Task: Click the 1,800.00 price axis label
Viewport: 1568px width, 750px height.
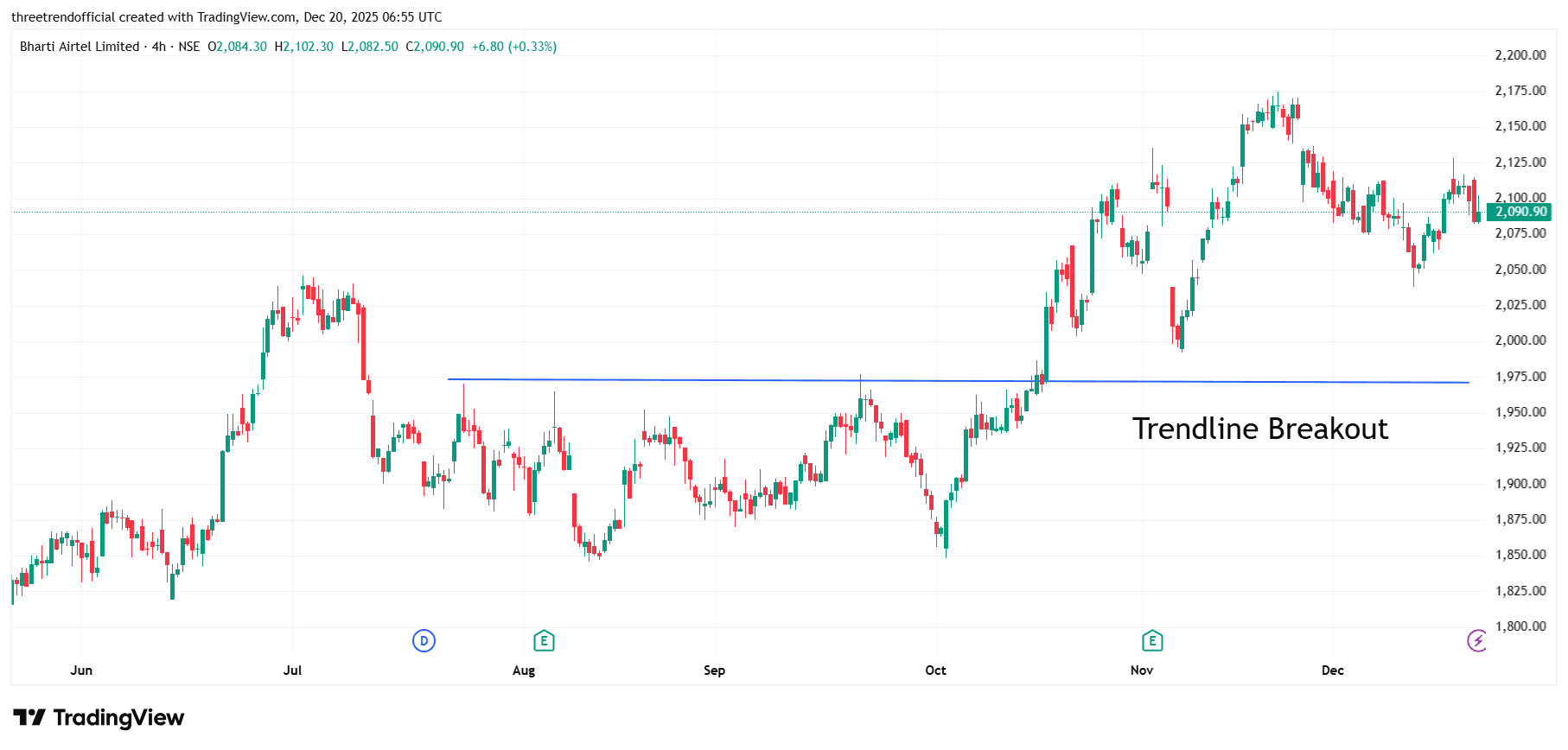Action: coord(1520,626)
